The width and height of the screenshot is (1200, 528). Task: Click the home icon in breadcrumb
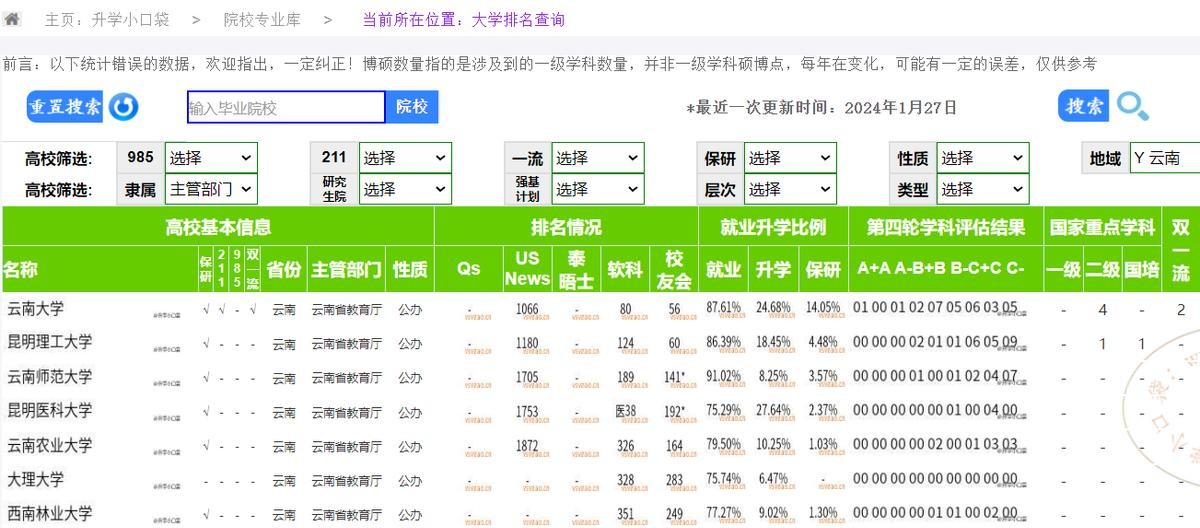coord(12,19)
